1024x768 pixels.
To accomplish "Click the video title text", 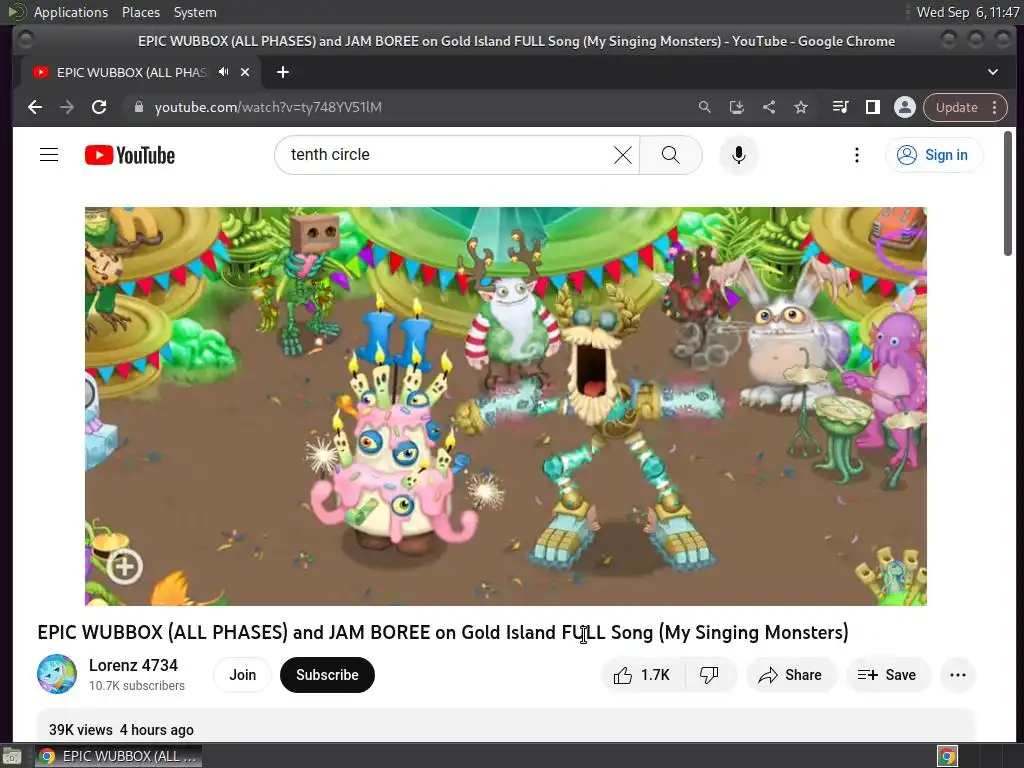I will coord(443,632).
